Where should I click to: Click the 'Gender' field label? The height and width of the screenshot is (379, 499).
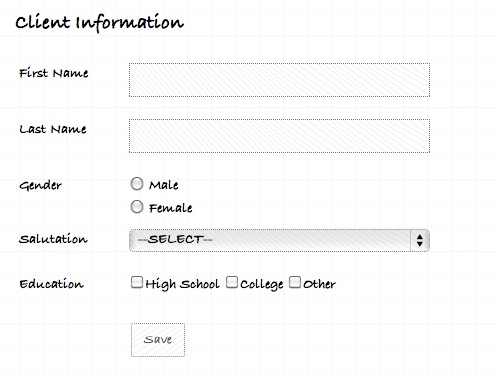tap(40, 186)
